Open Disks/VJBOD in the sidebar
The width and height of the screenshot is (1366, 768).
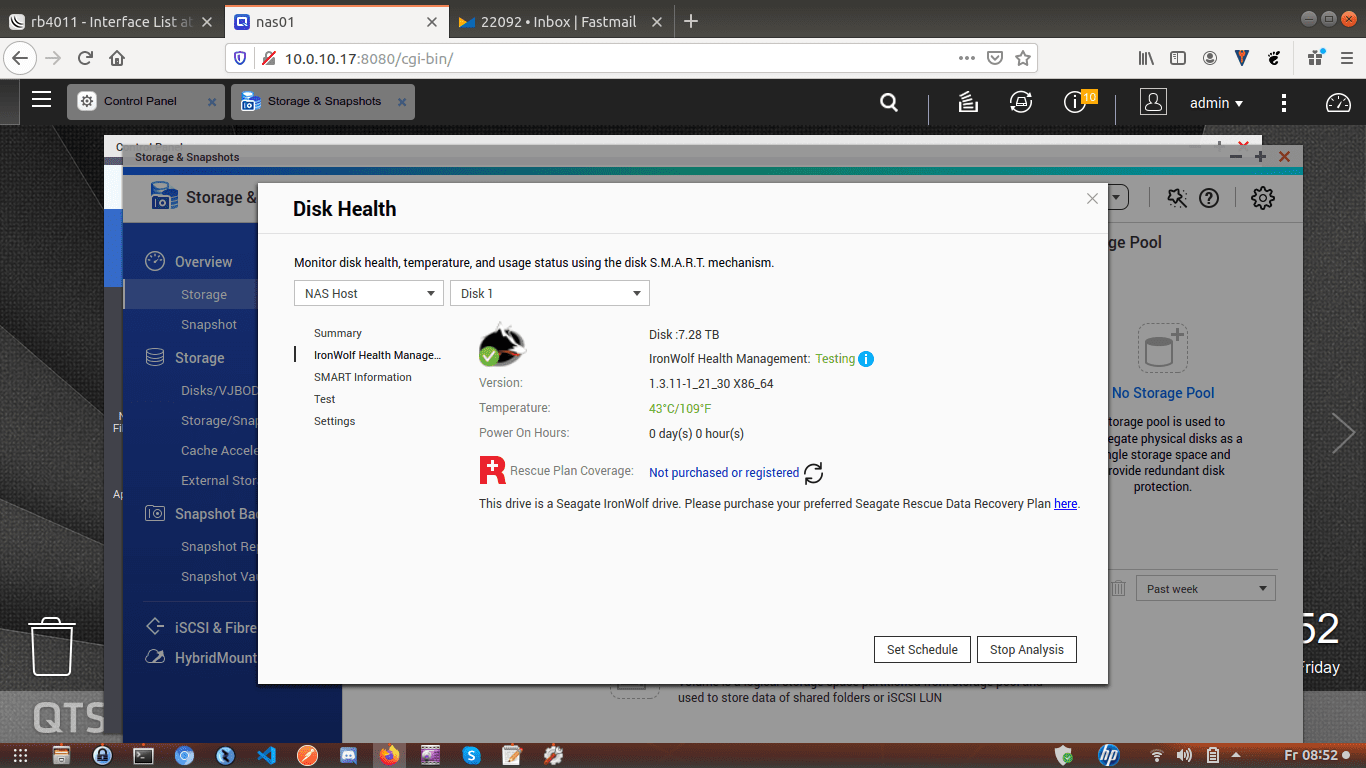pyautogui.click(x=218, y=390)
